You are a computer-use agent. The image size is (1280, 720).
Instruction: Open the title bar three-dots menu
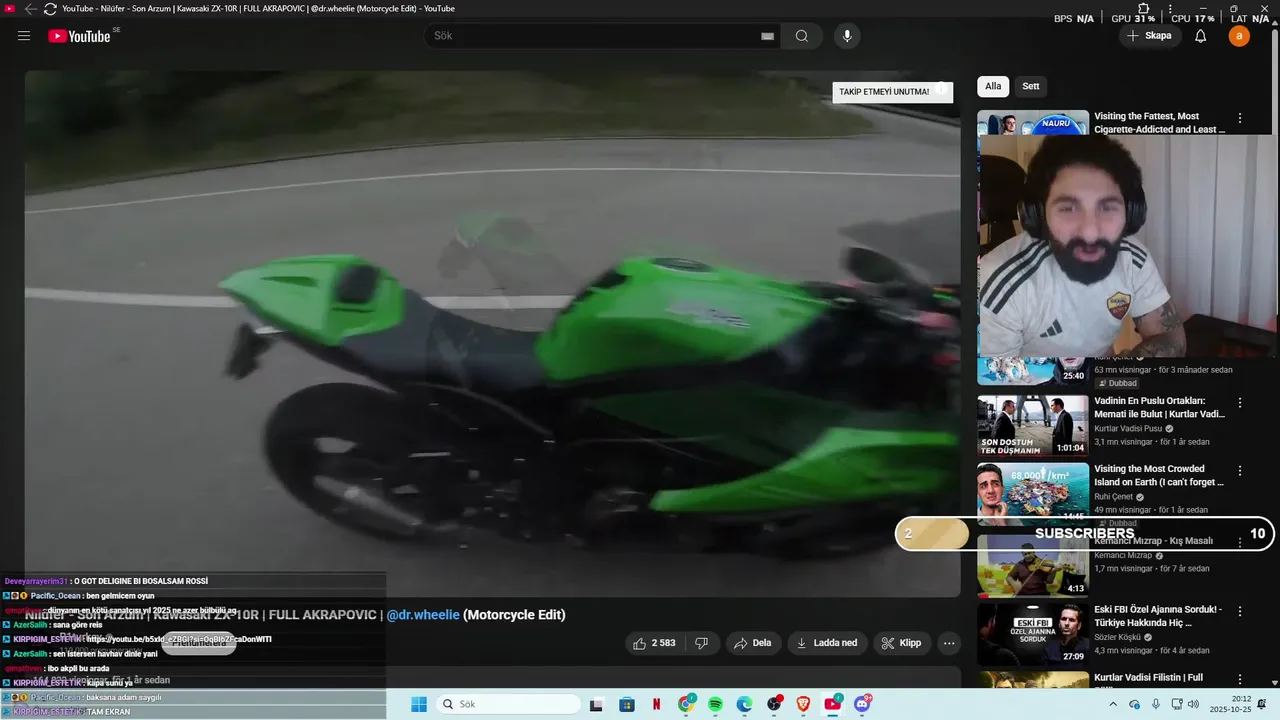point(1170,9)
